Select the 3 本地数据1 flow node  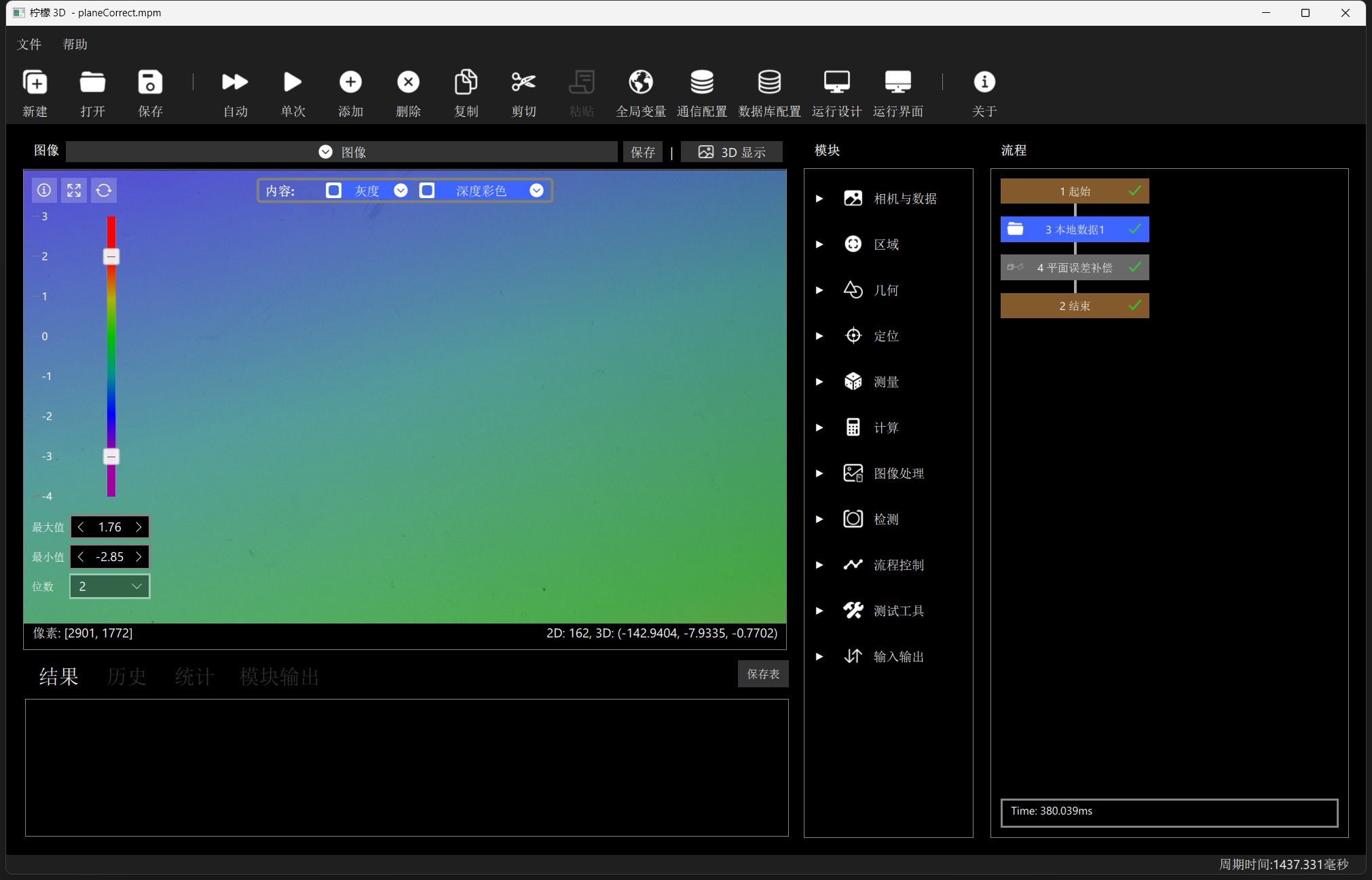(1075, 229)
